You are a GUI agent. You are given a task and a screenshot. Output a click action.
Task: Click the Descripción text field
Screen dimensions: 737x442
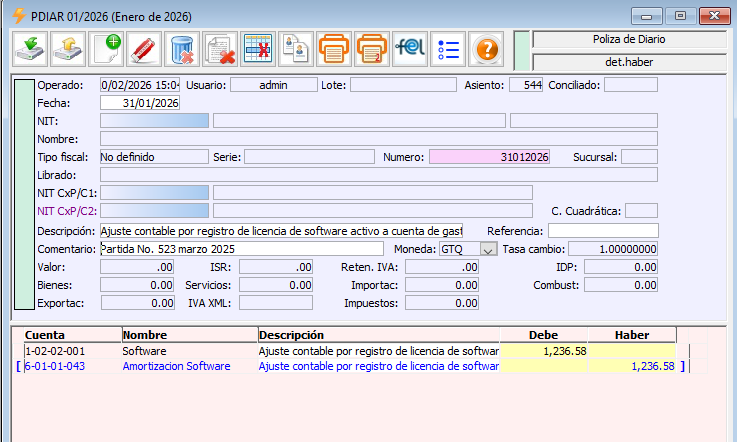click(281, 231)
